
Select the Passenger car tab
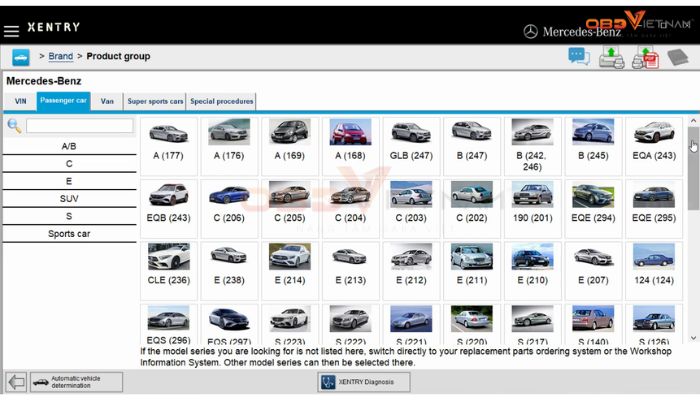coord(63,100)
